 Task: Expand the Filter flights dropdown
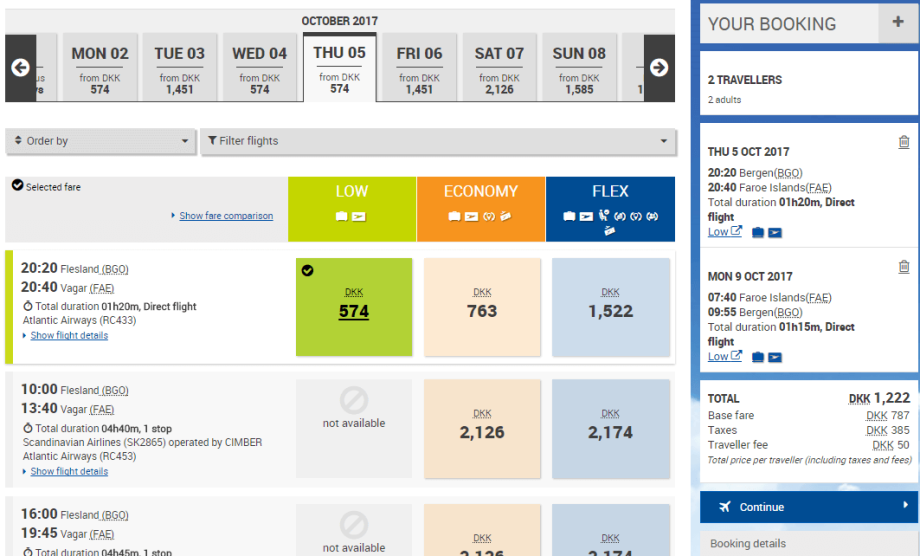click(x=438, y=141)
